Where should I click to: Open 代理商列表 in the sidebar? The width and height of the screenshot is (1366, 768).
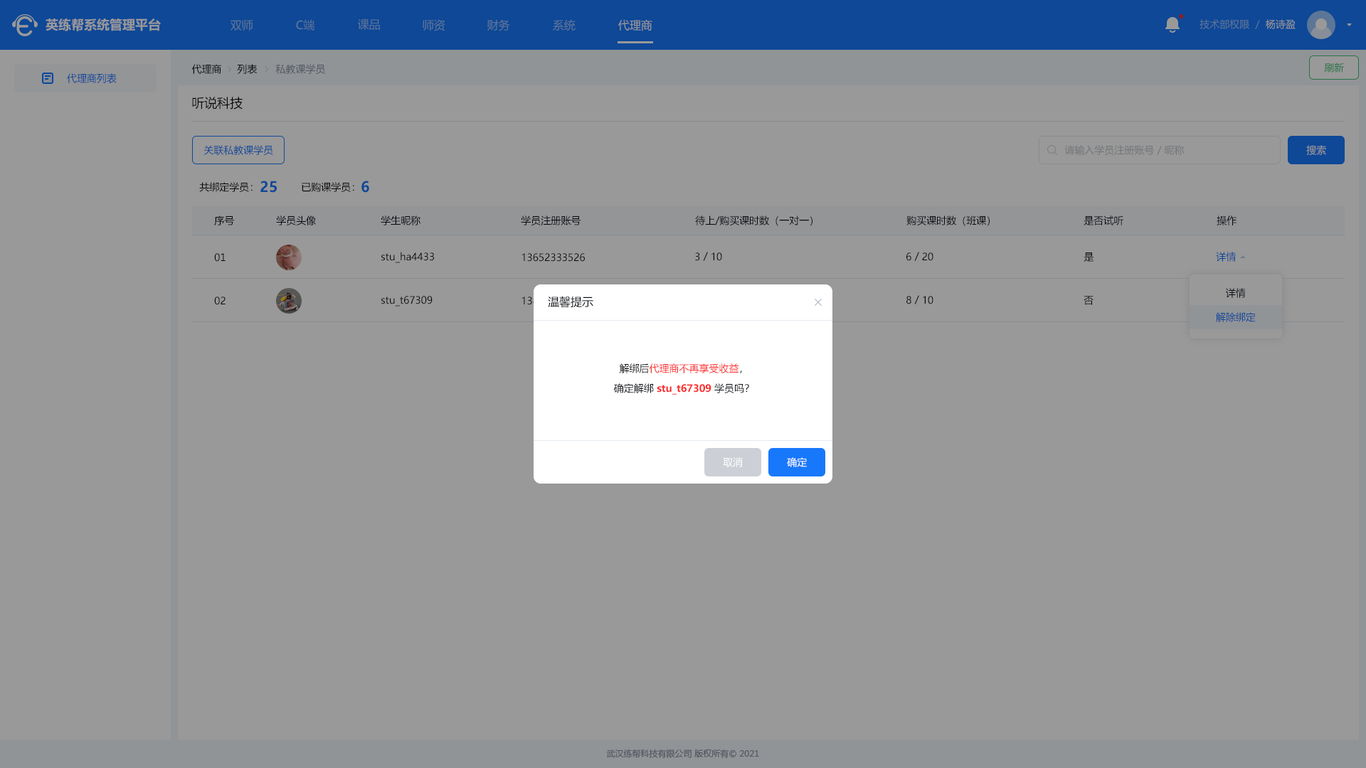point(85,78)
